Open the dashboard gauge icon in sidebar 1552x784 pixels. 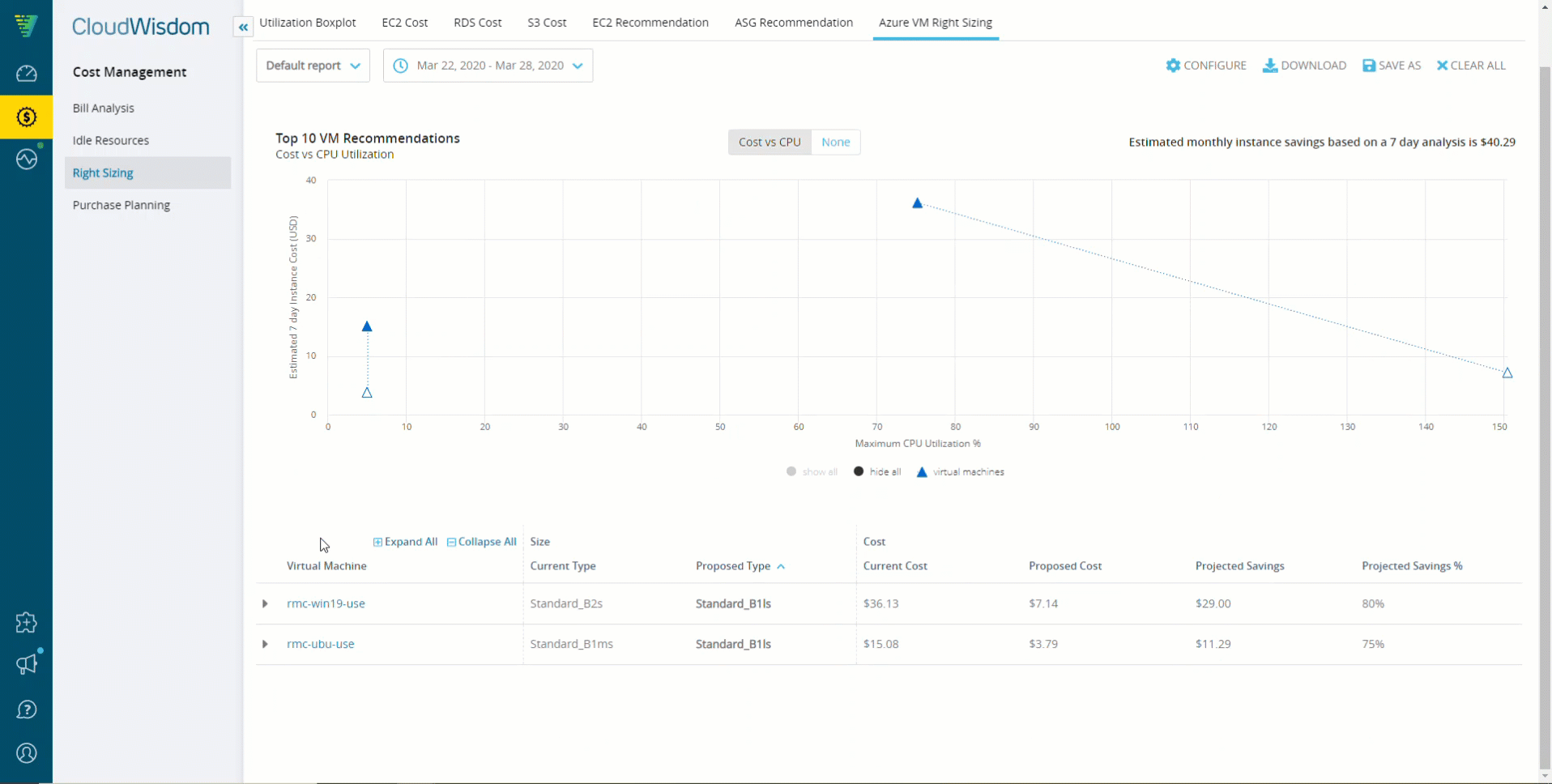pyautogui.click(x=26, y=74)
